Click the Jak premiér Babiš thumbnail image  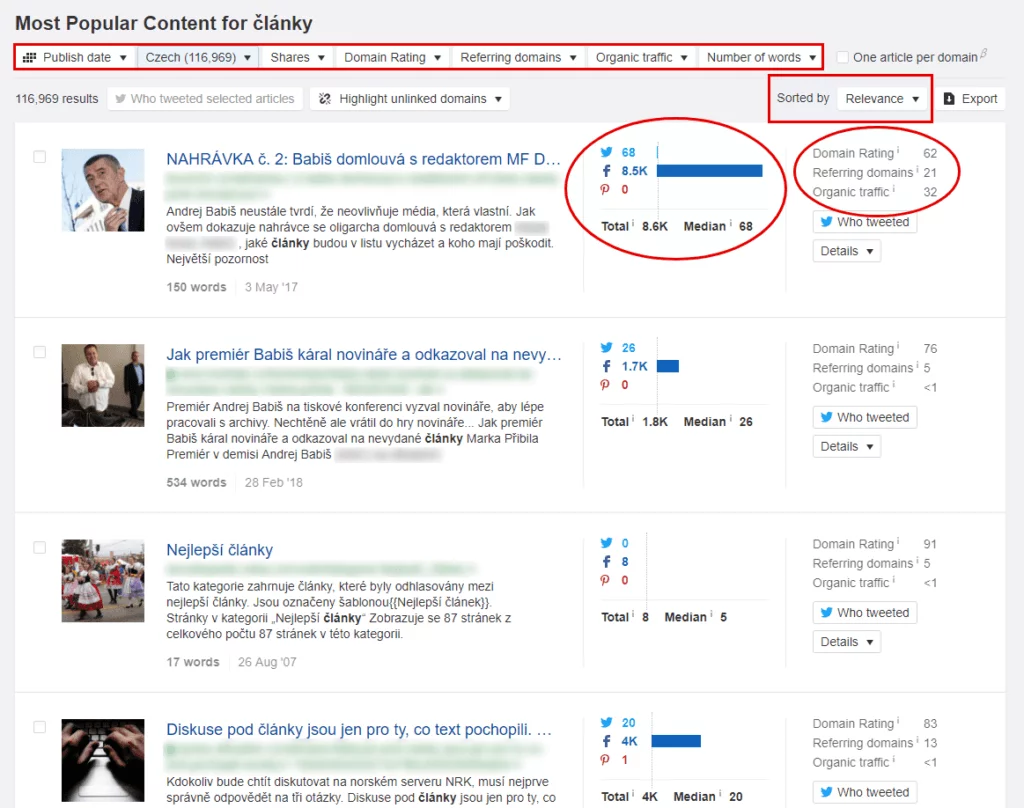(103, 385)
